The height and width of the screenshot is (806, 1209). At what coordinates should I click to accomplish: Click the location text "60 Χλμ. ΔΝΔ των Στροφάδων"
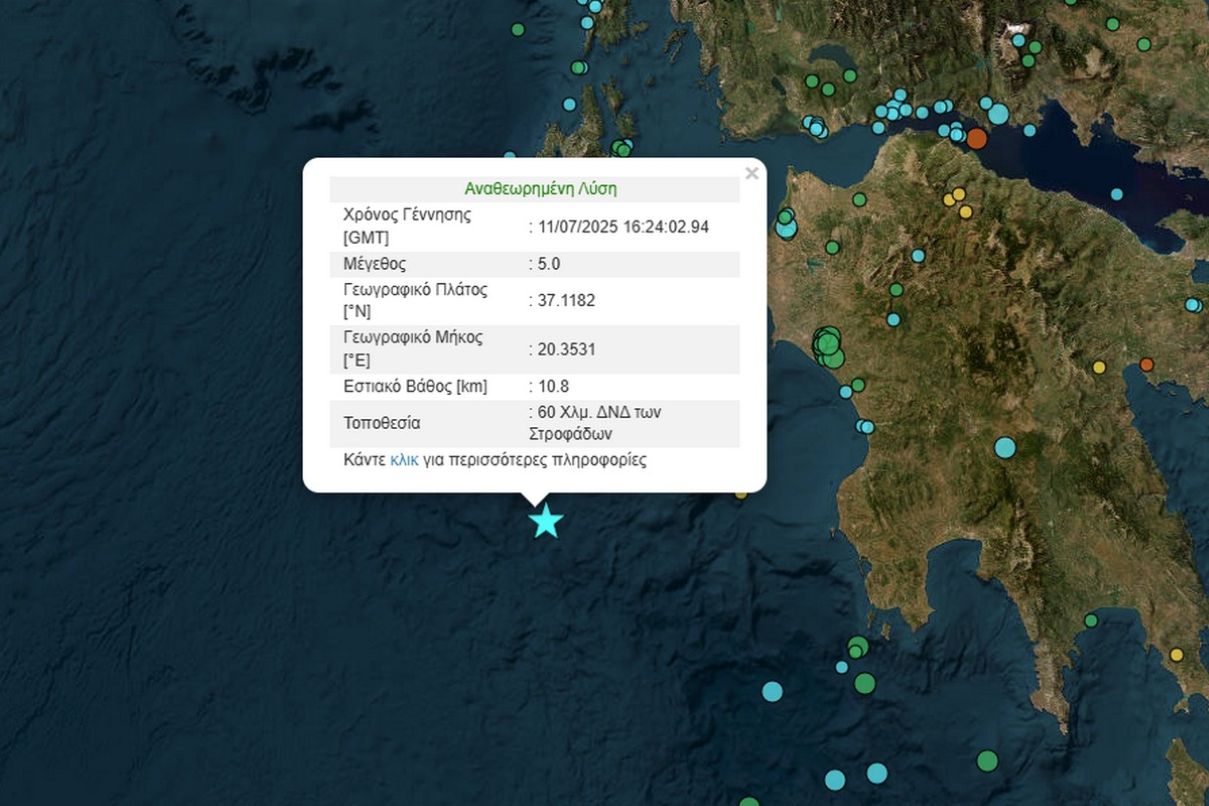coord(595,423)
